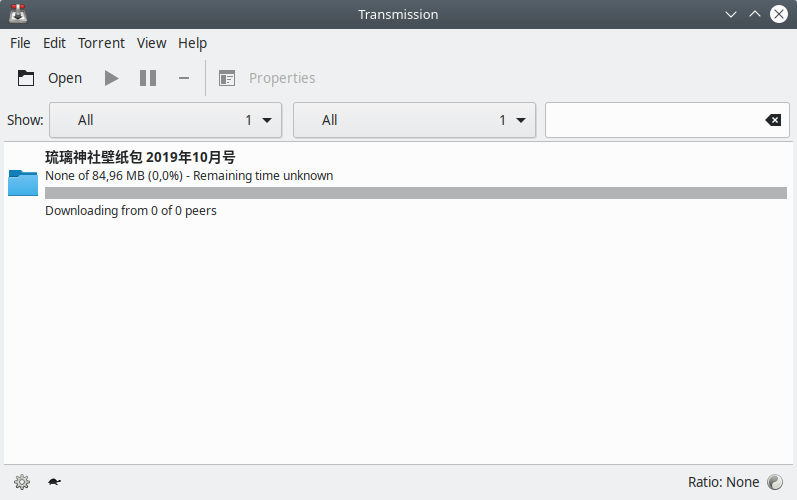Open the gear options menu in status bar
The image size is (797, 500).
[x=22, y=482]
